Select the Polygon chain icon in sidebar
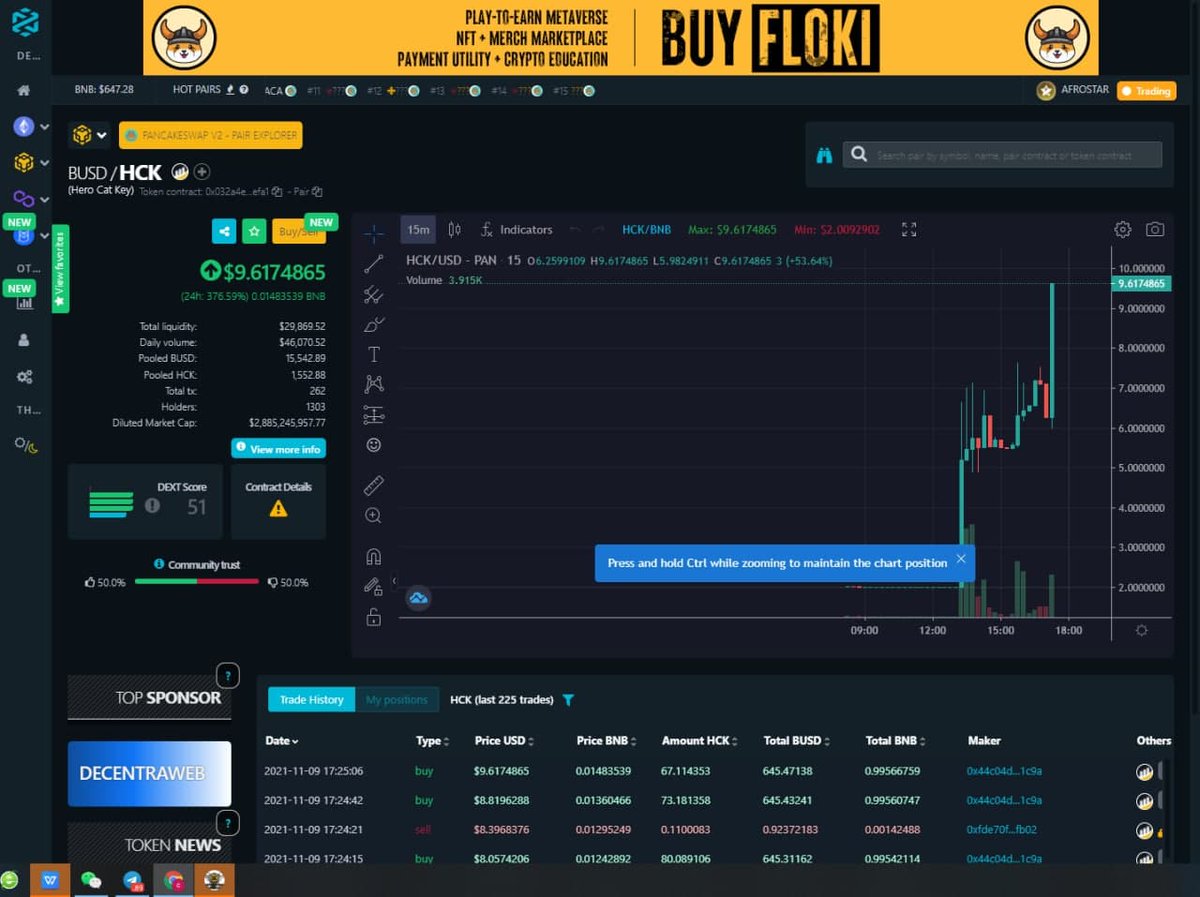This screenshot has width=1200, height=897. click(23, 199)
